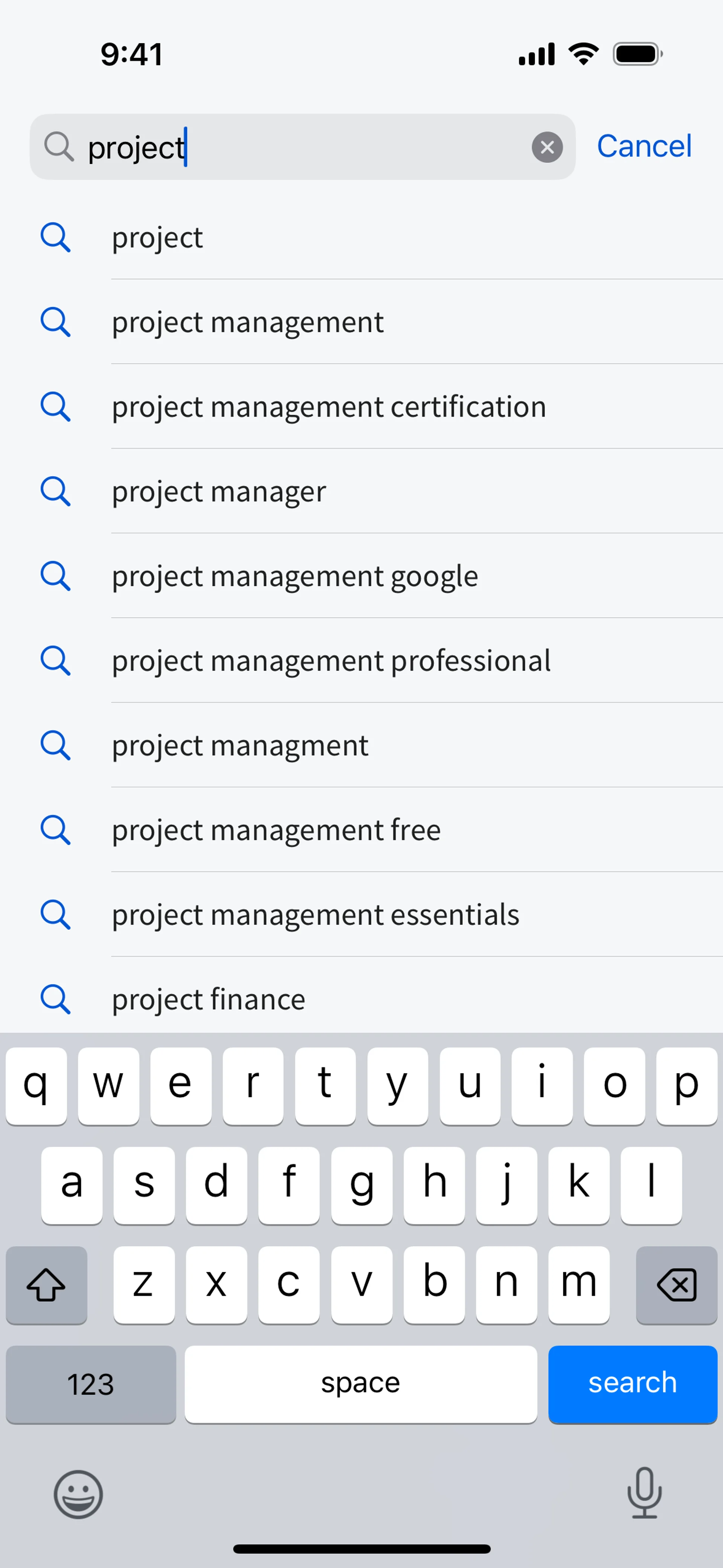Viewport: 723px width, 1568px height.
Task: Cancel the search
Action: 644,146
